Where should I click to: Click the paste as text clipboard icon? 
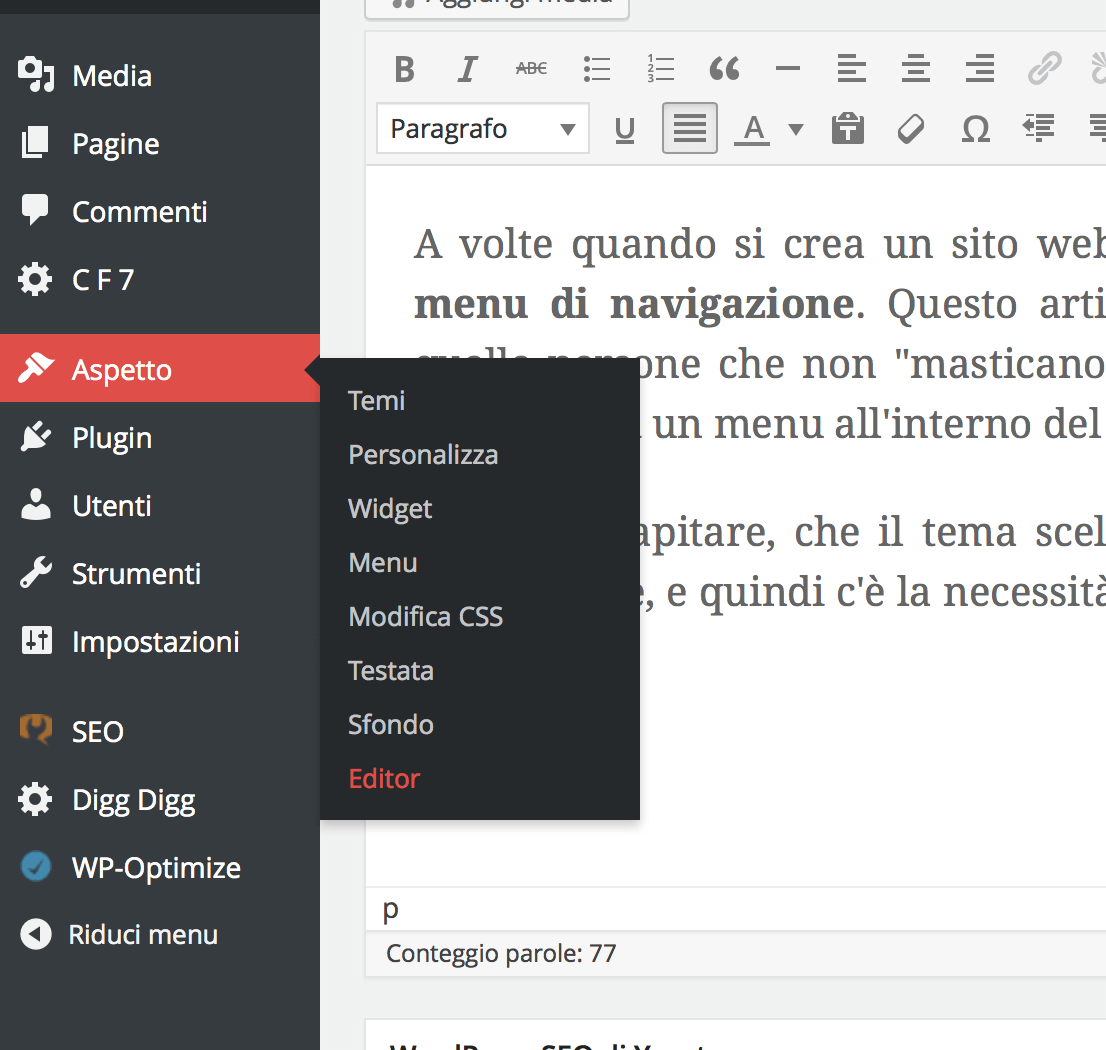coord(848,129)
